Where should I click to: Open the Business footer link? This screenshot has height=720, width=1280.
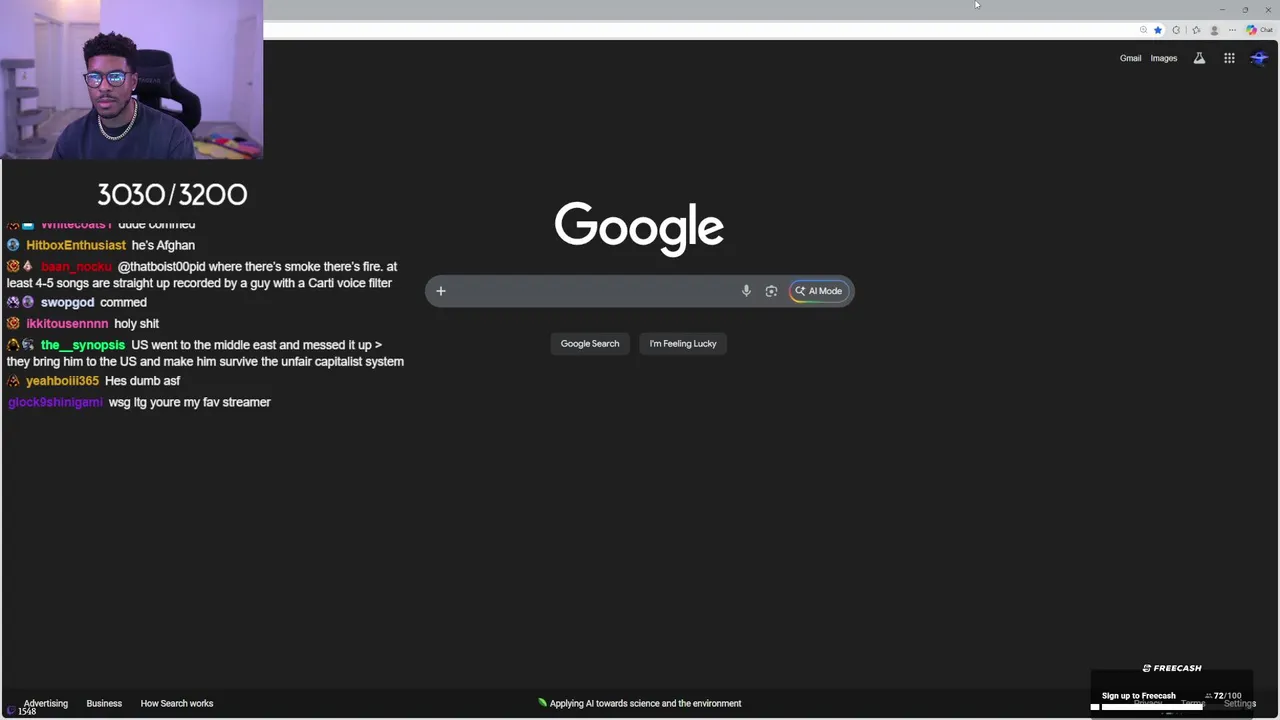pos(104,703)
